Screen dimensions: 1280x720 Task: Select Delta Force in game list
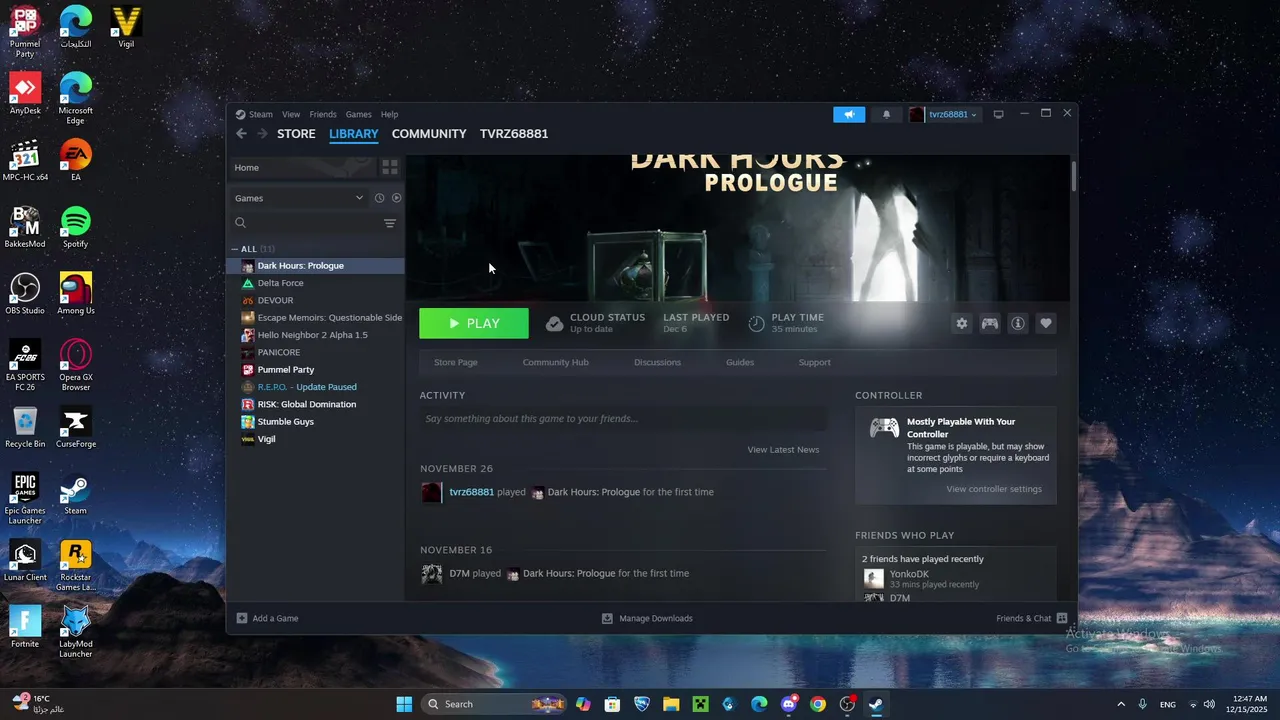coord(316,283)
